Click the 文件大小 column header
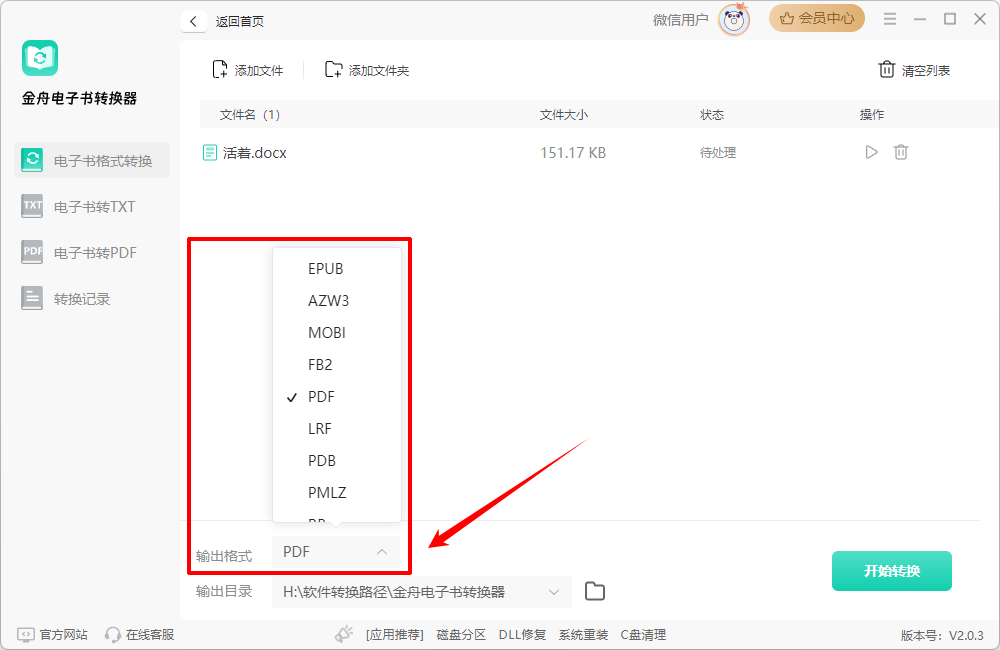1000x650 pixels. [x=564, y=115]
